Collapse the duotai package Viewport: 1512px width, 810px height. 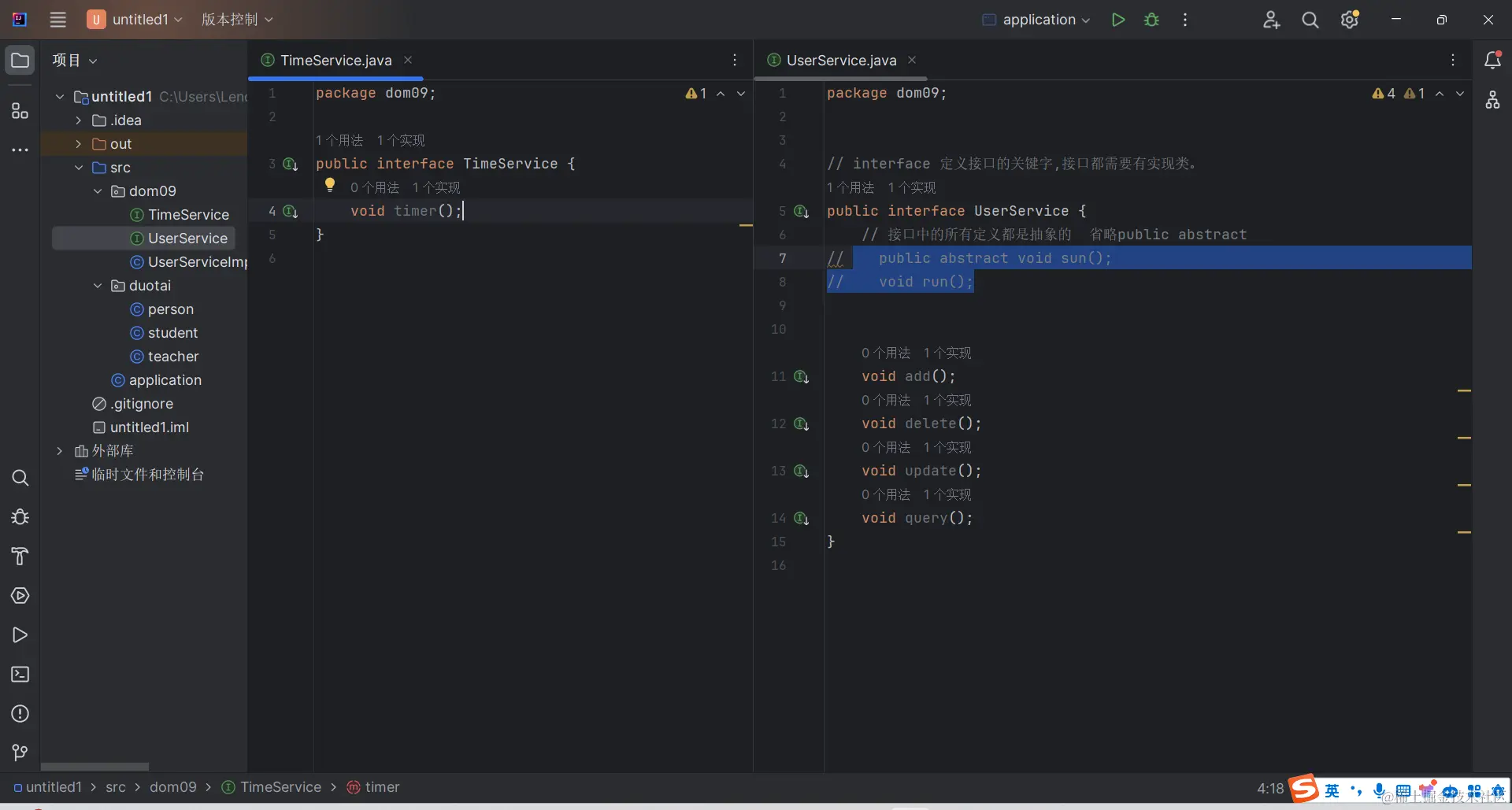click(98, 286)
